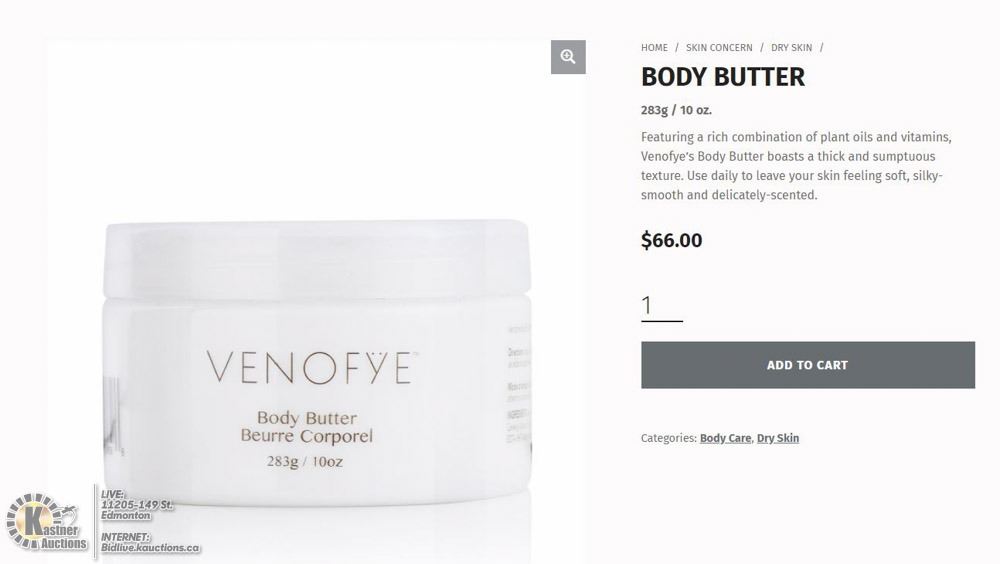This screenshot has height=564, width=1000.
Task: Click the 11205-149 St. Edmonton address text
Action: coord(136,510)
